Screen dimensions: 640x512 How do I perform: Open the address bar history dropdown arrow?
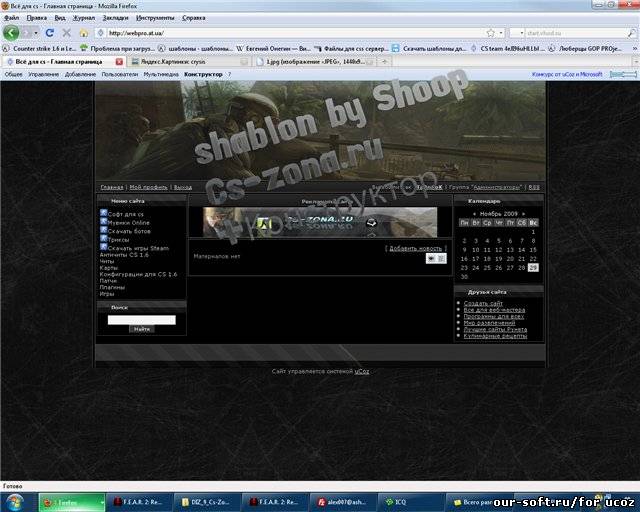pos(501,33)
